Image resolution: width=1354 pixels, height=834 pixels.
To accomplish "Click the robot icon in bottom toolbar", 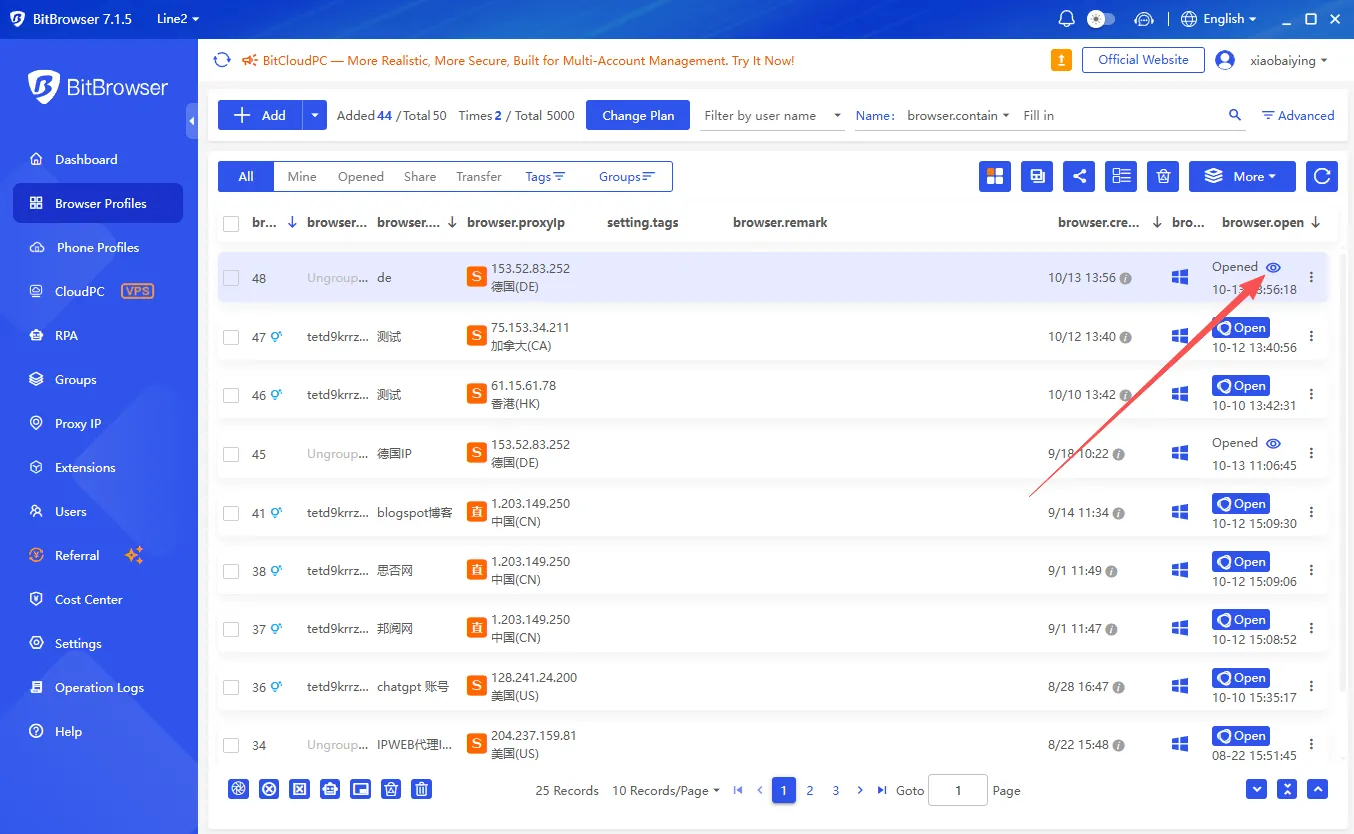I will click(x=329, y=789).
